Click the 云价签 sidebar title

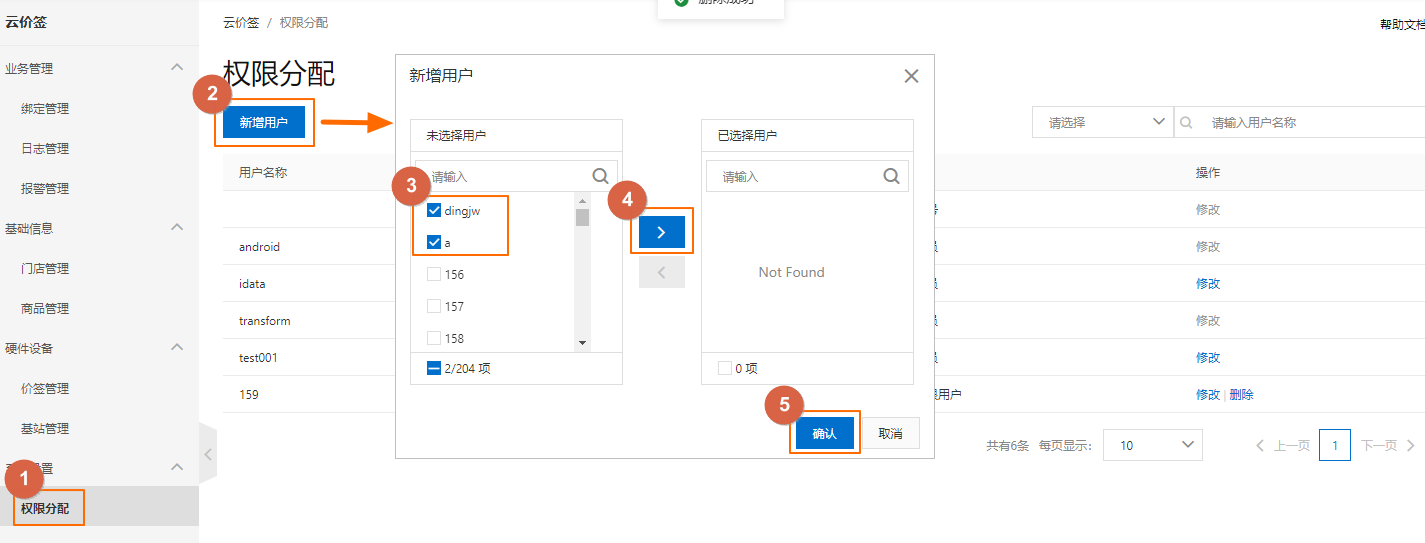coord(25,21)
